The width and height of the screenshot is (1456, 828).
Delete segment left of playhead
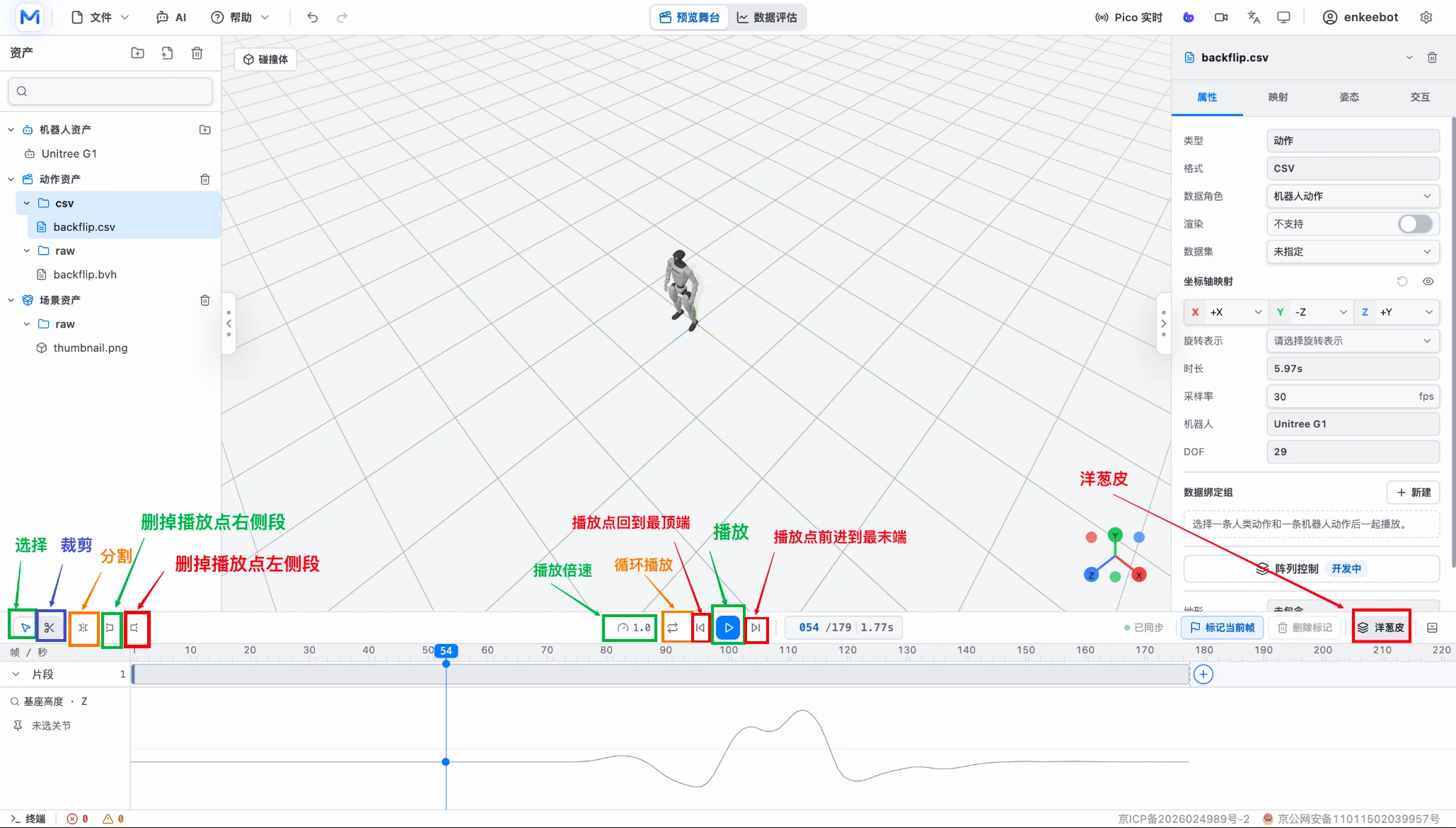tap(134, 628)
